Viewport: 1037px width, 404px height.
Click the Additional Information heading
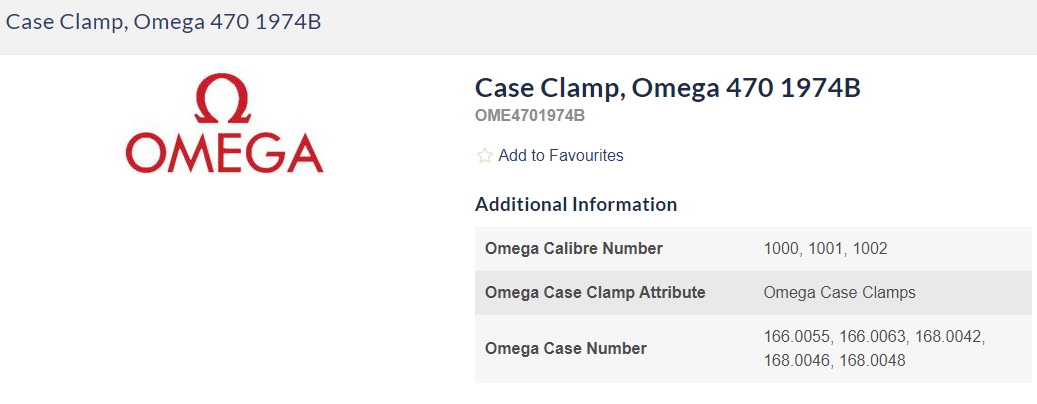coord(576,205)
